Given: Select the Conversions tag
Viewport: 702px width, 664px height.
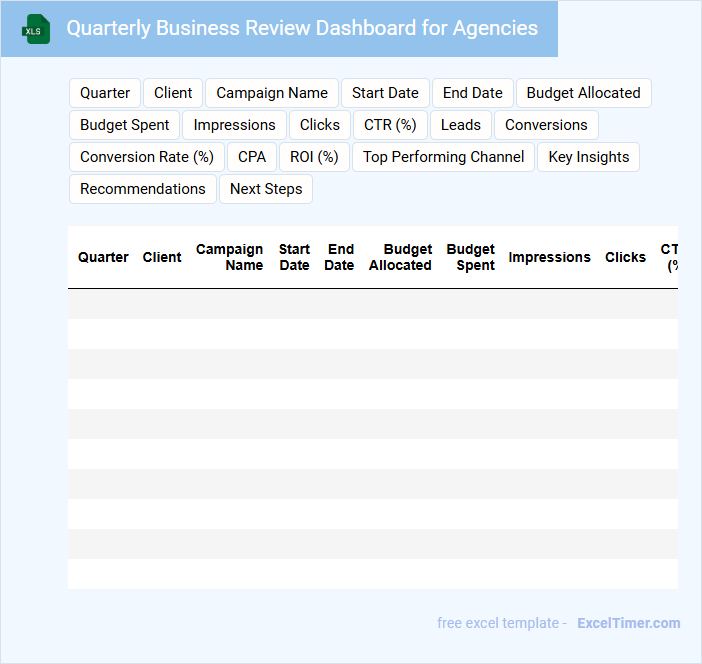Looking at the screenshot, I should (546, 125).
